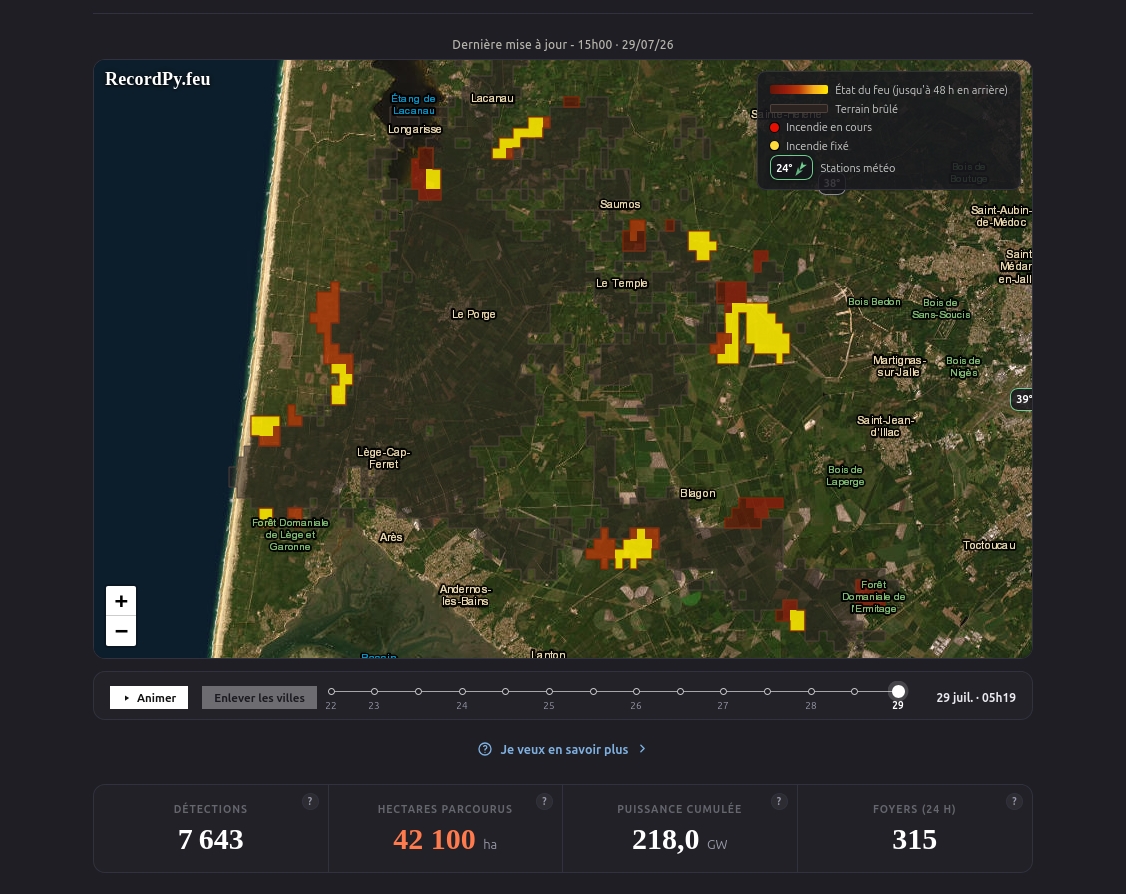Select timeline marker for day 24
1126x894 pixels.
[x=462, y=692]
